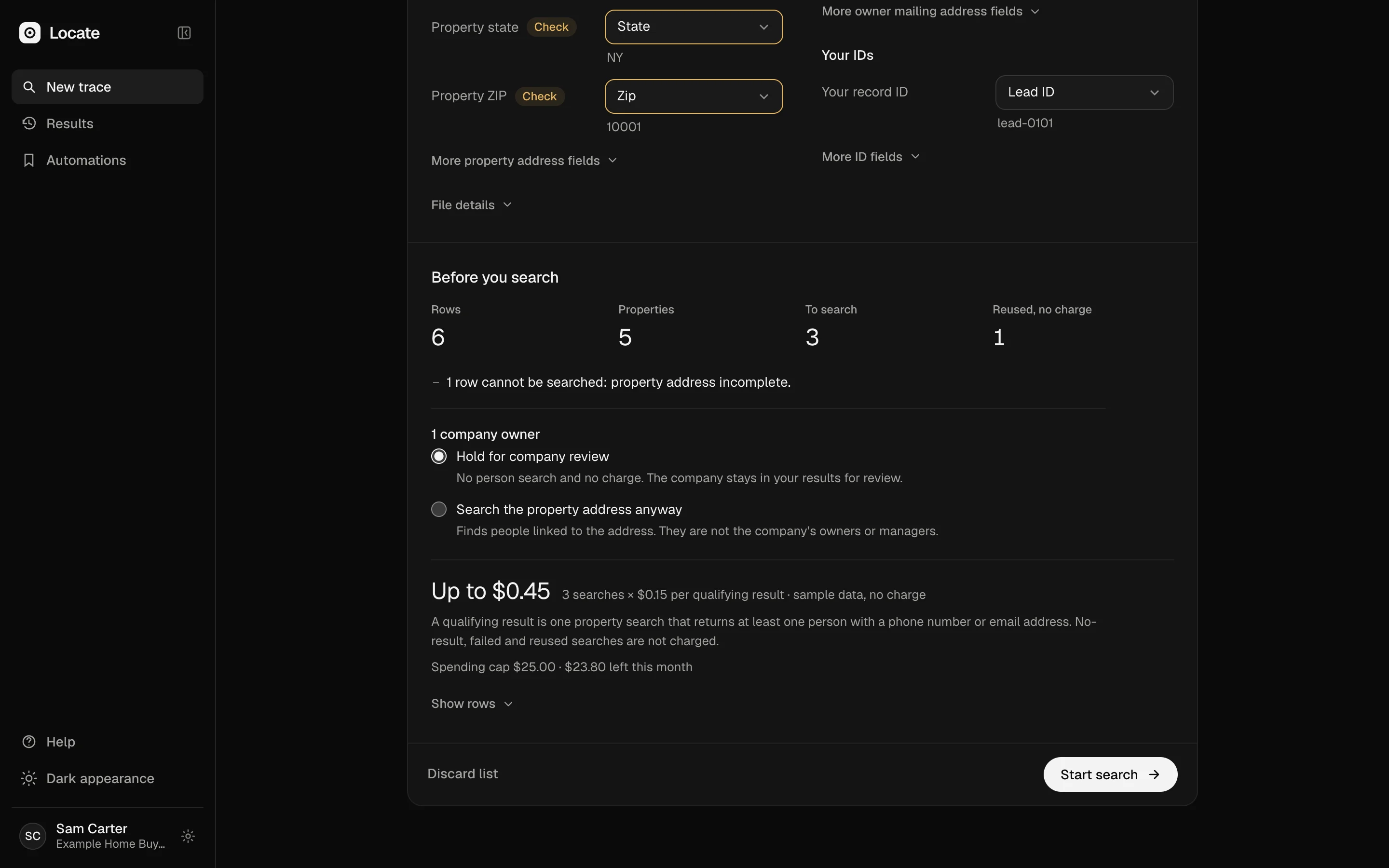
Task: Click the Automations bookmark icon
Action: click(29, 160)
